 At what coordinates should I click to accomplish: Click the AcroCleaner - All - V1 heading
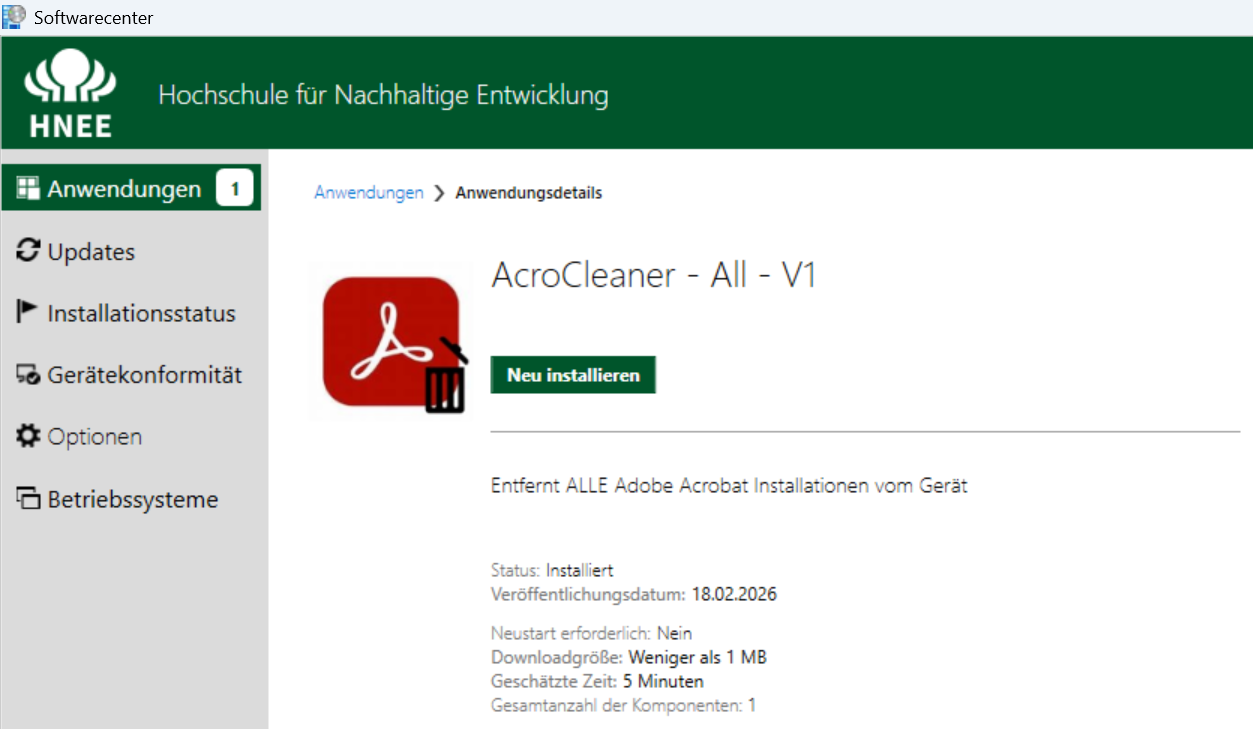[x=654, y=276]
